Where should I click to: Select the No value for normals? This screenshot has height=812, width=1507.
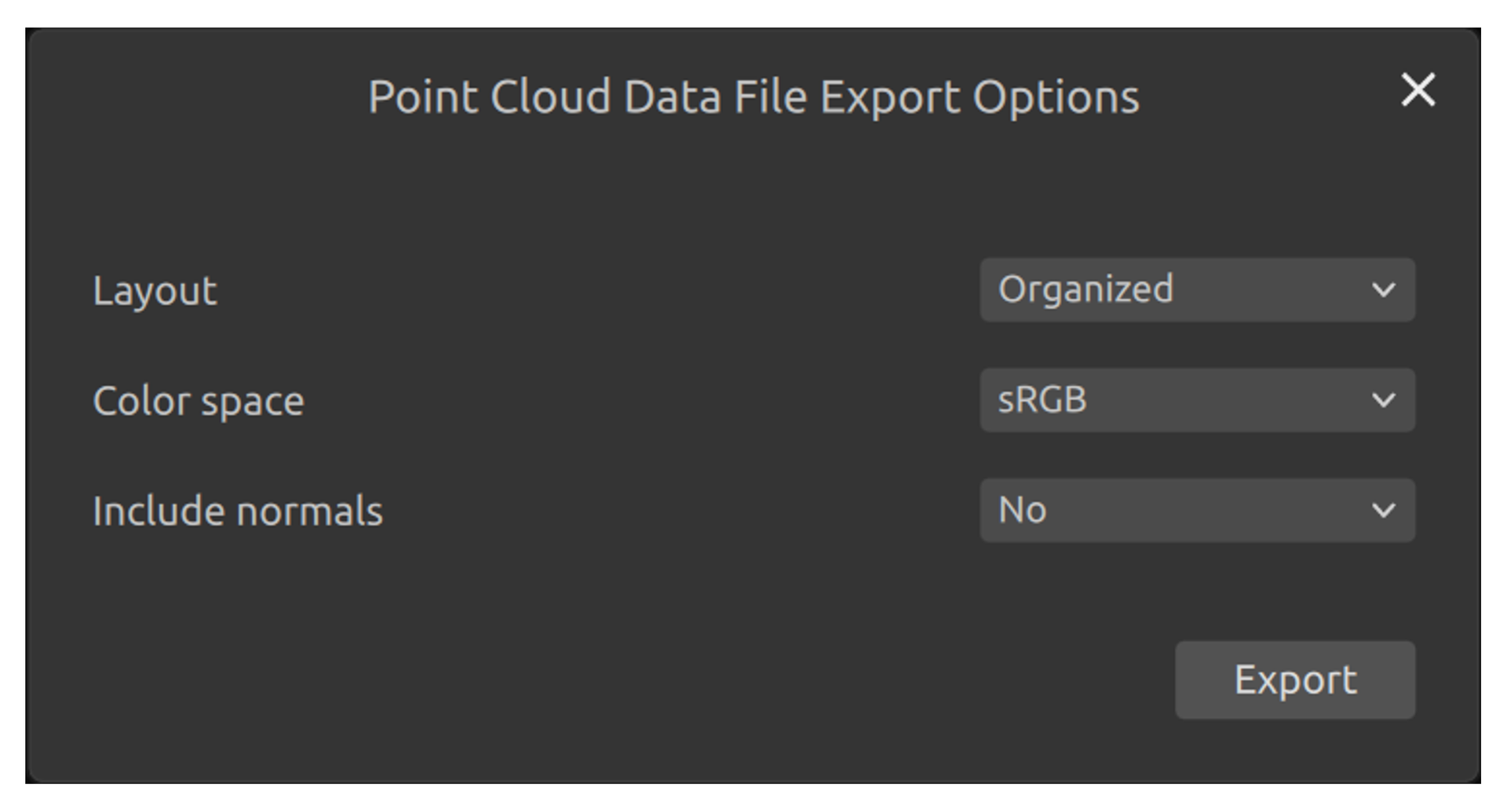1022,511
